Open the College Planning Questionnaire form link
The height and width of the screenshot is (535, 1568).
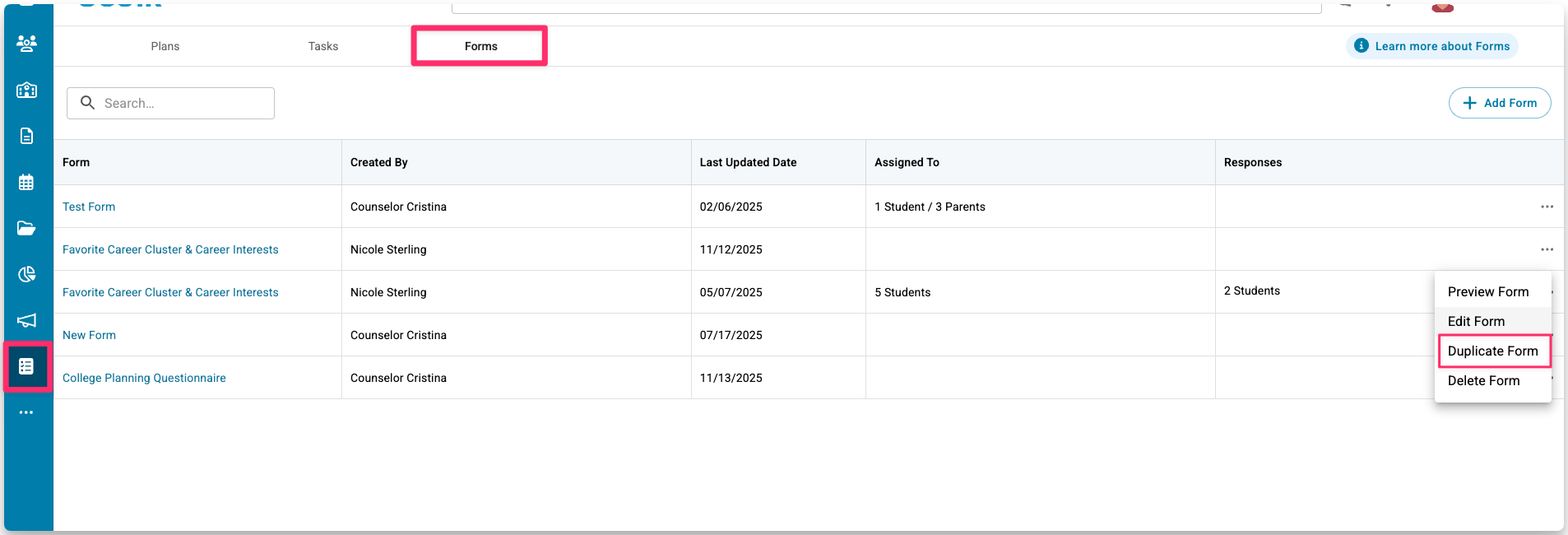[144, 378]
